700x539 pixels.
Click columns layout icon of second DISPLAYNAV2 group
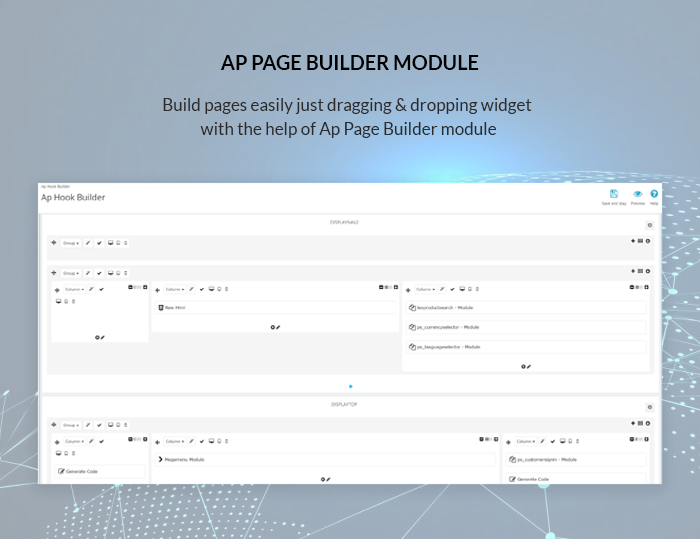tap(640, 271)
